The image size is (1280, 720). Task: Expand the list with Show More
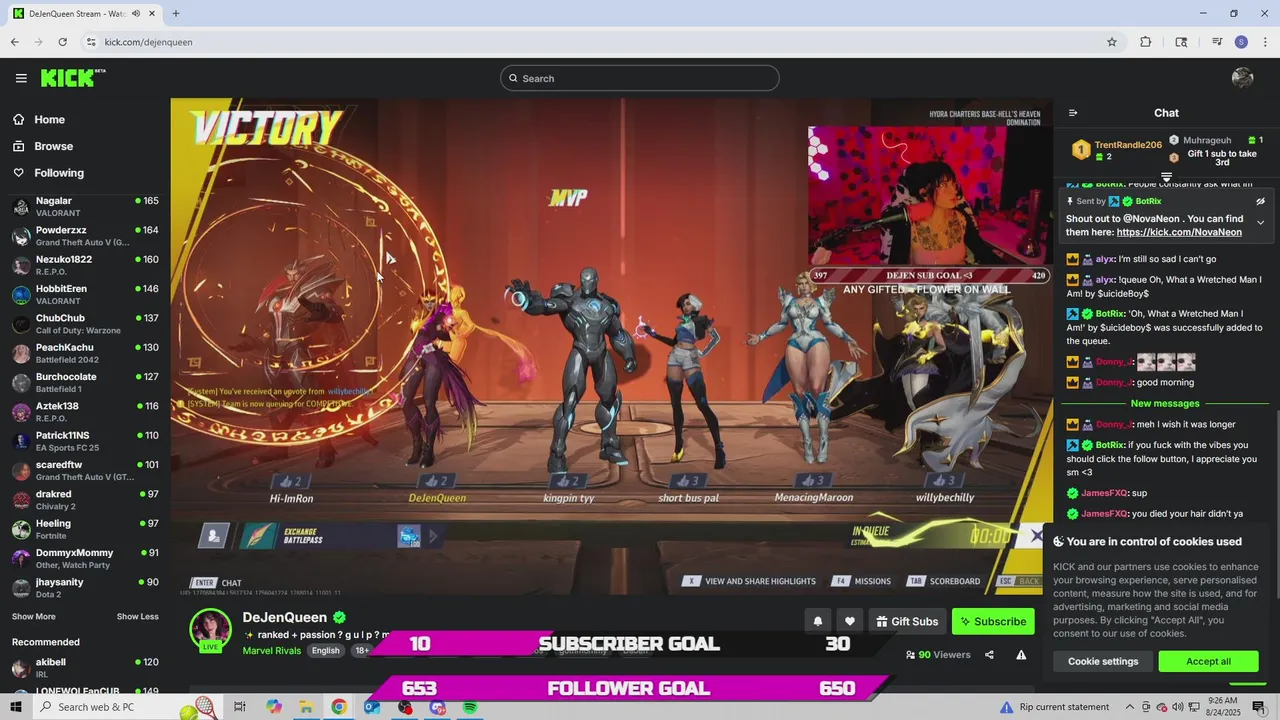point(33,617)
